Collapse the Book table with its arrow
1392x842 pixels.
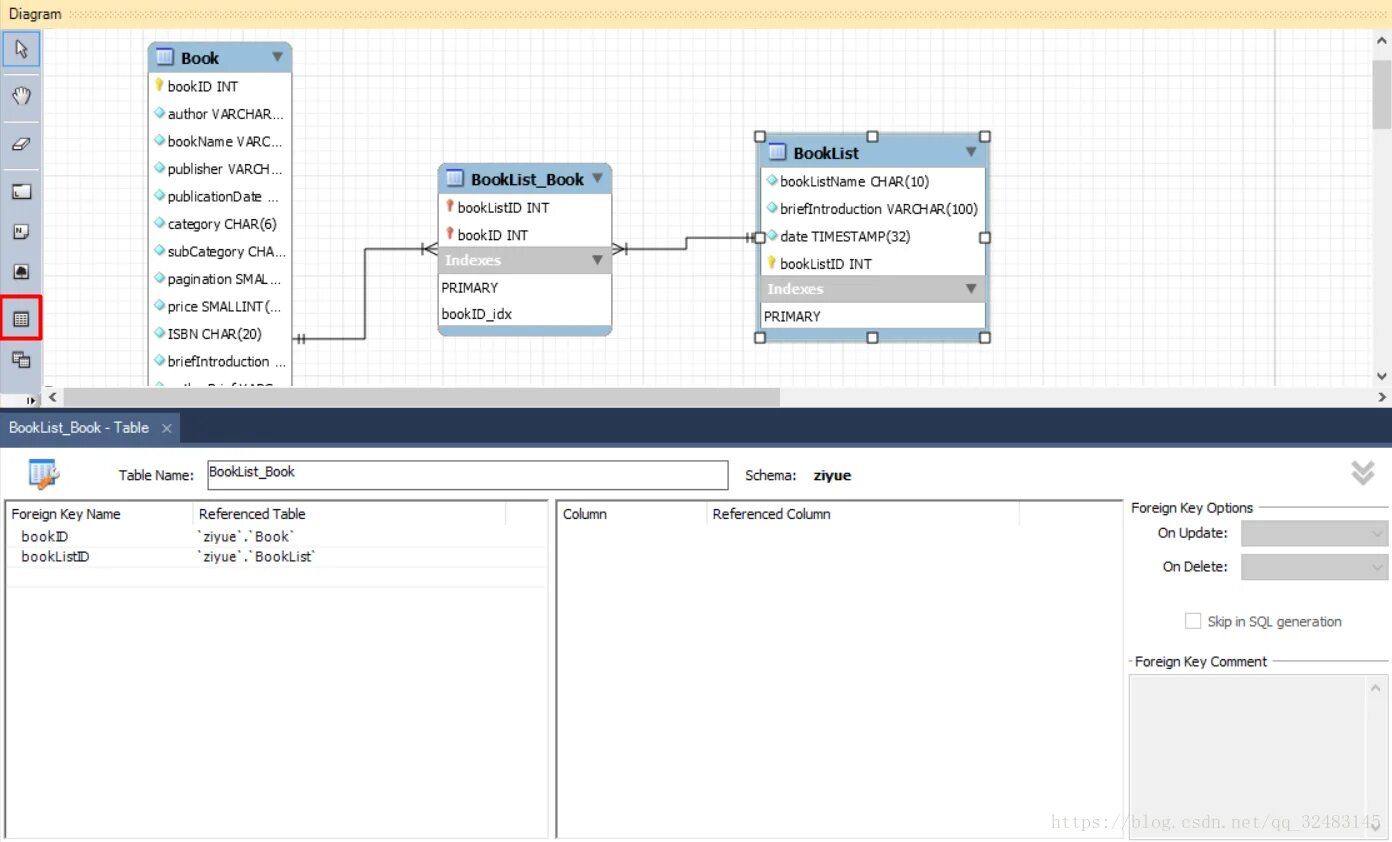pos(277,58)
